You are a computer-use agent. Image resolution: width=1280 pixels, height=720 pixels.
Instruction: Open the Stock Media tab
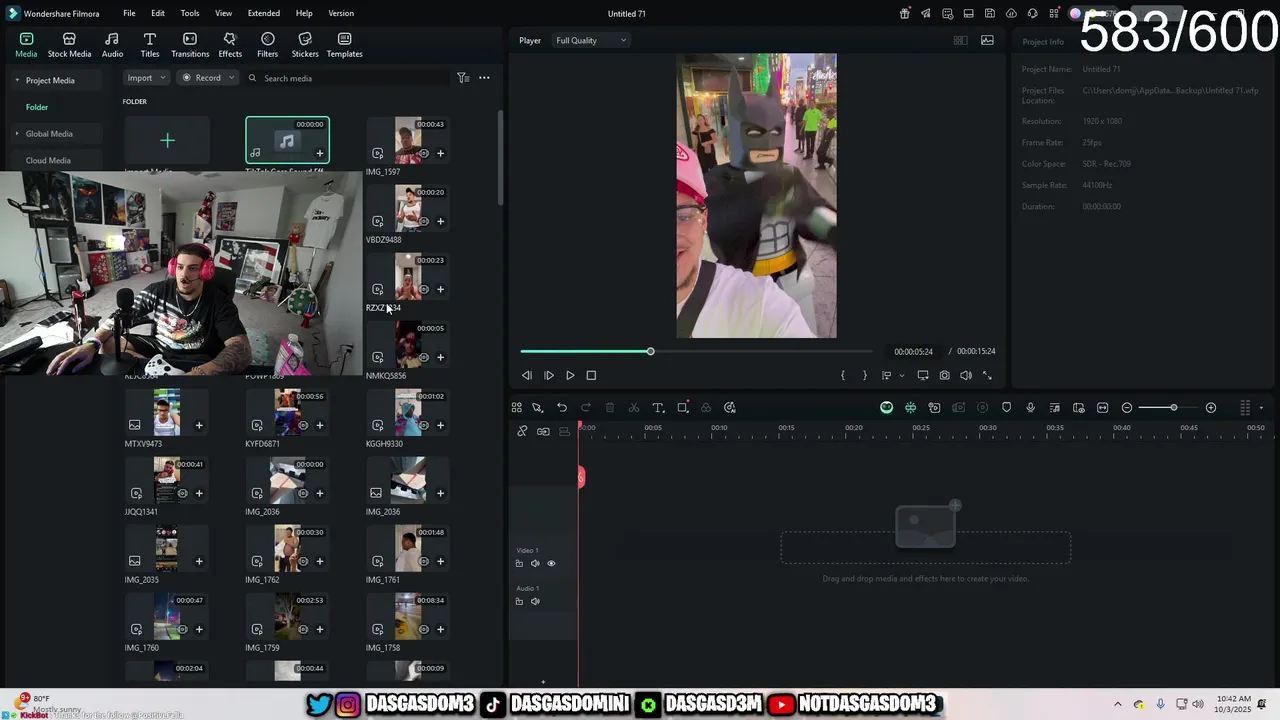tap(69, 45)
